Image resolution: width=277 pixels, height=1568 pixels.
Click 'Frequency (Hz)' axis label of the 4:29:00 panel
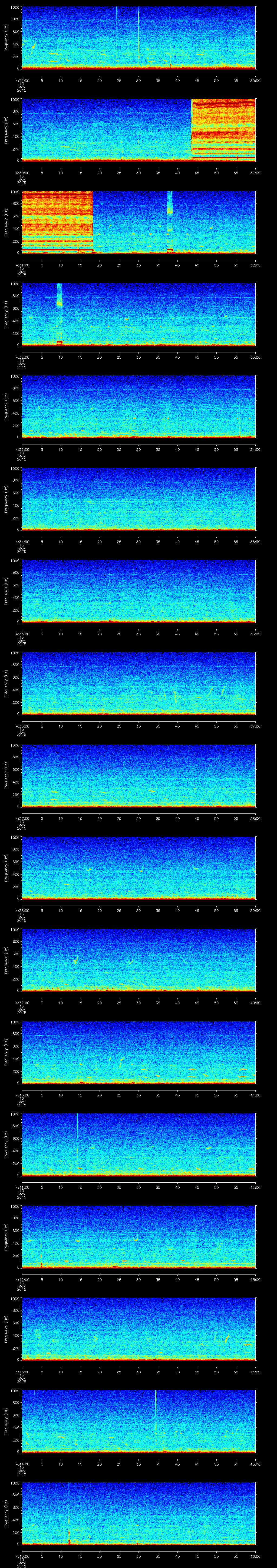(x=6, y=38)
